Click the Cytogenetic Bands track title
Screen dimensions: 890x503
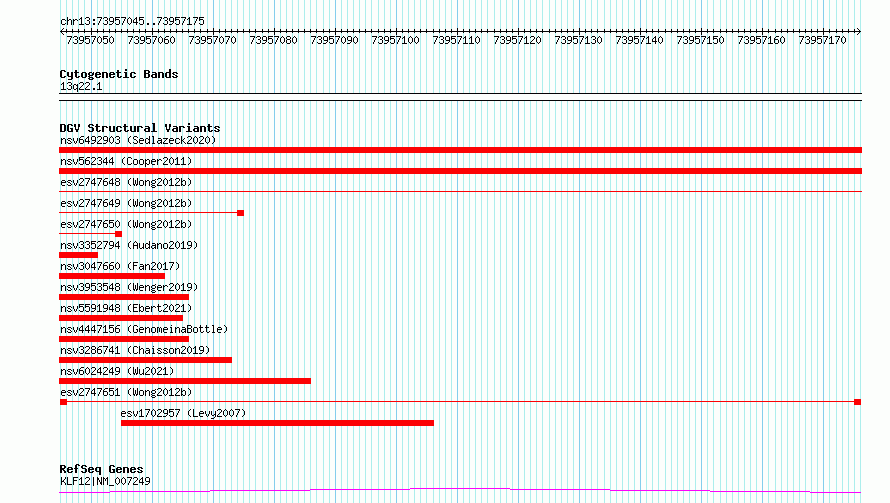(119, 74)
